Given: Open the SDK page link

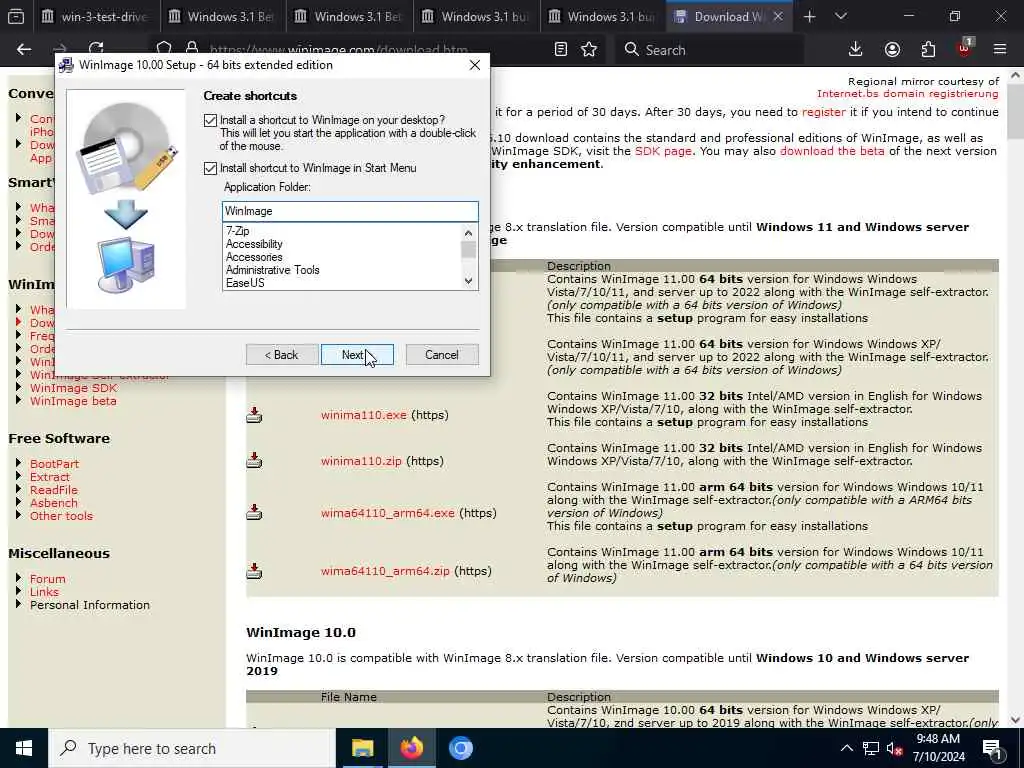Looking at the screenshot, I should [663, 151].
